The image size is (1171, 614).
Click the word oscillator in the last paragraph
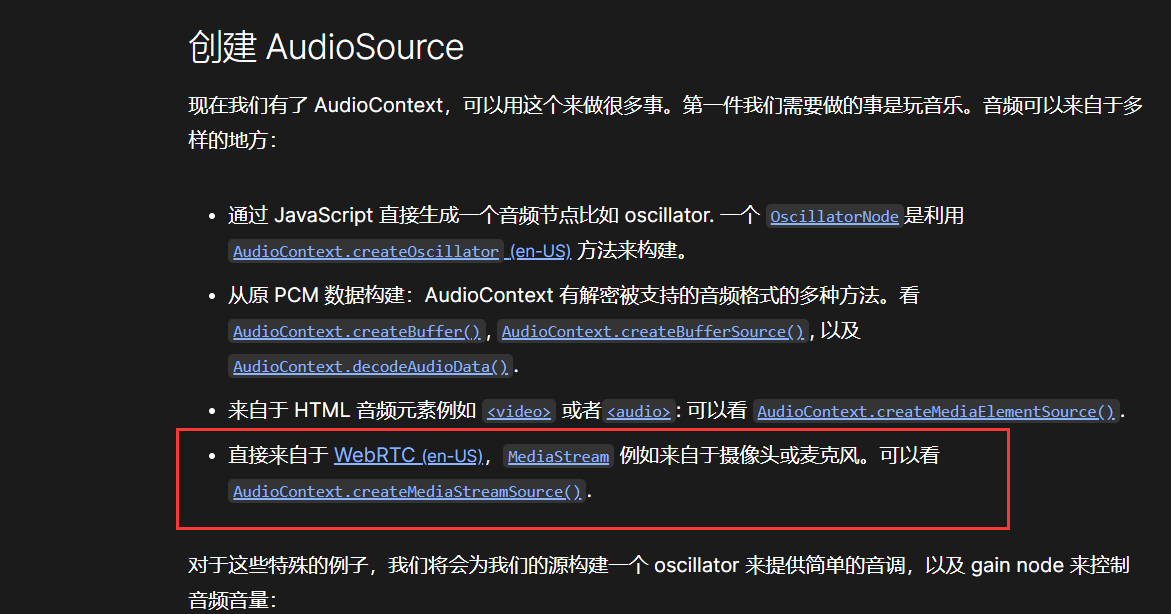click(x=696, y=565)
